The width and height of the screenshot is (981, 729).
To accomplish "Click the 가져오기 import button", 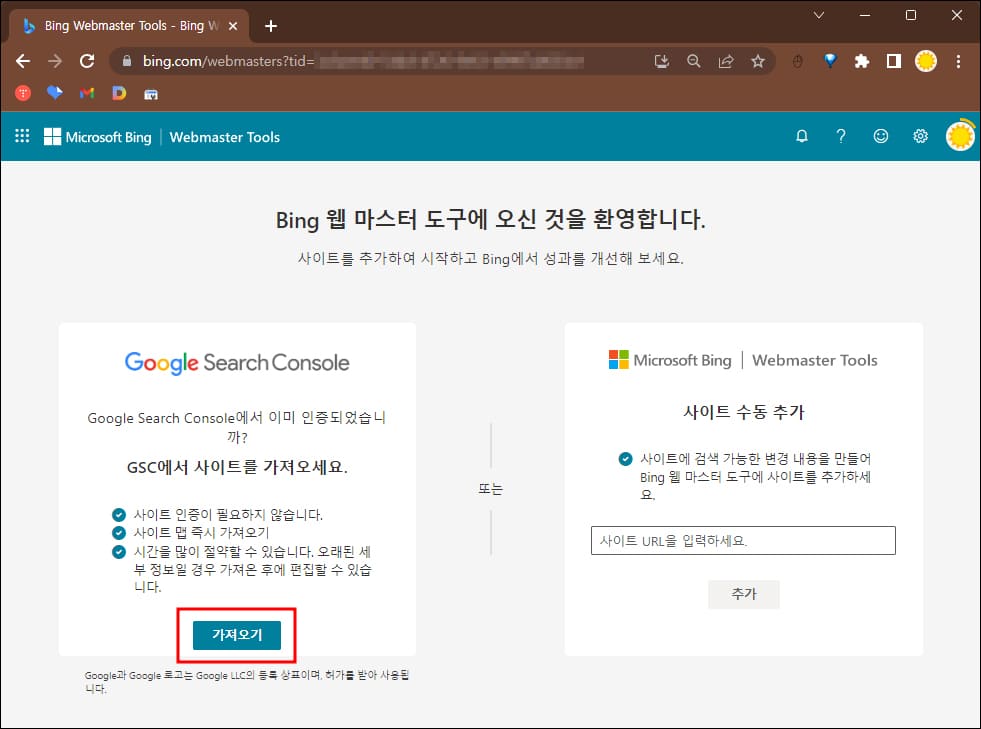I will point(236,635).
